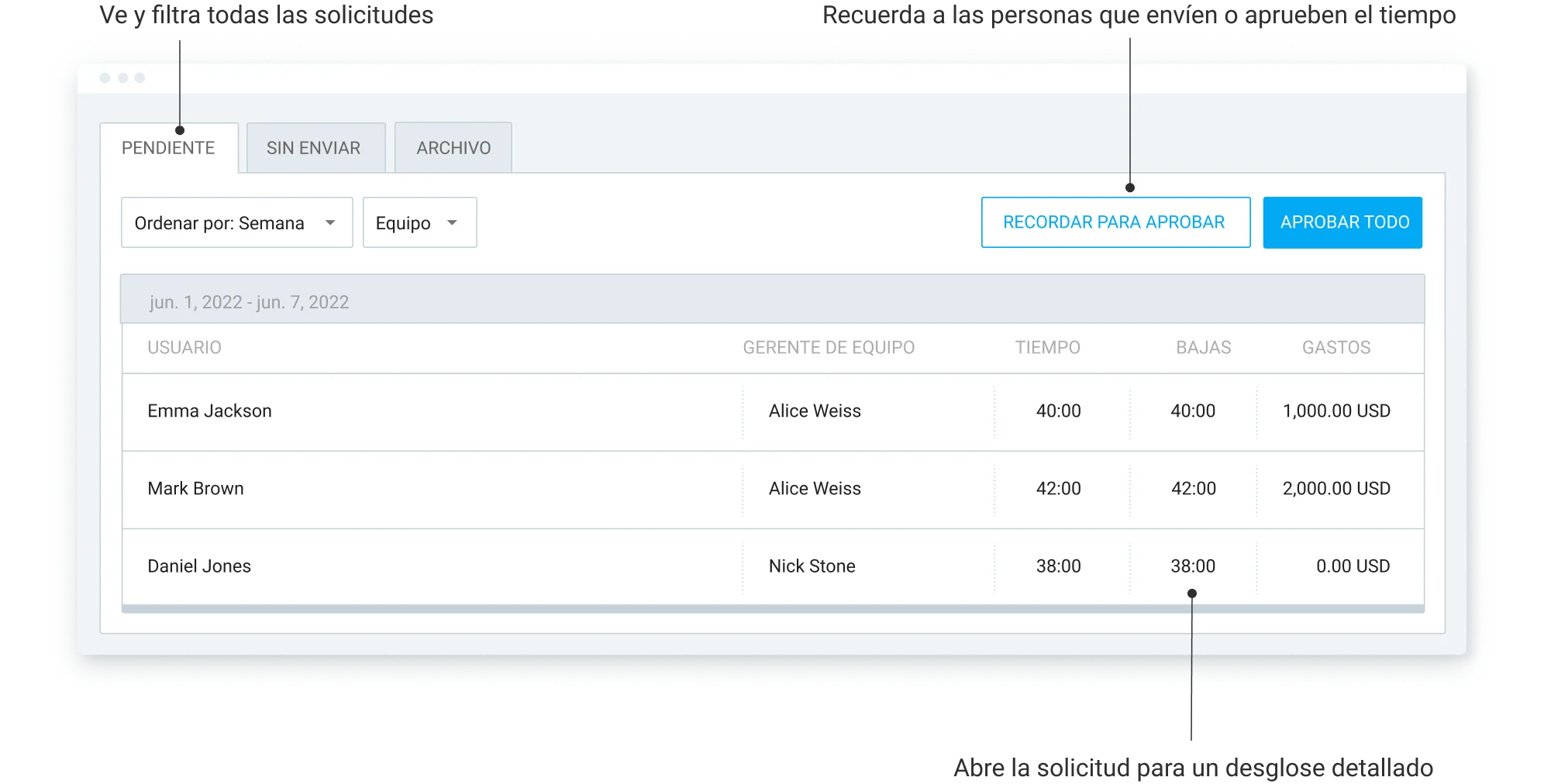Go to the ARCHIVO tab
Screen dimensions: 1544x784
click(x=453, y=148)
